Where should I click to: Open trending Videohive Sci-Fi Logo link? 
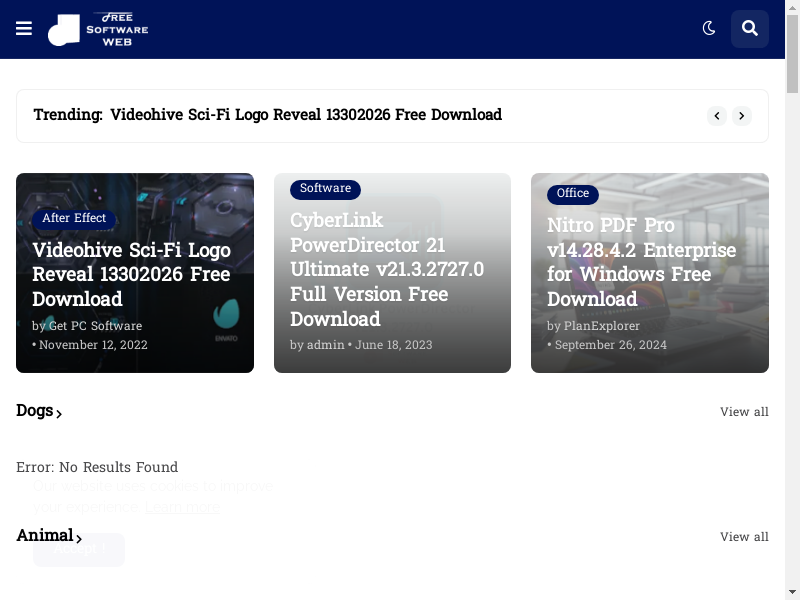tap(305, 115)
